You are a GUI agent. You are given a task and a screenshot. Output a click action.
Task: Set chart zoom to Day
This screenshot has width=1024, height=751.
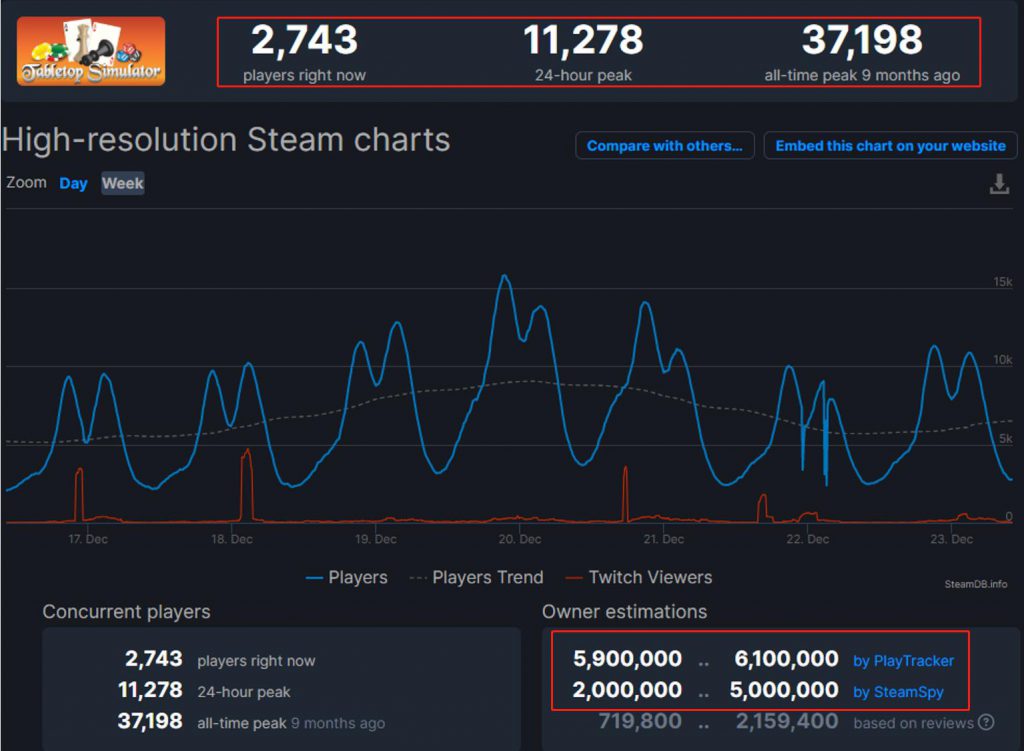click(73, 184)
